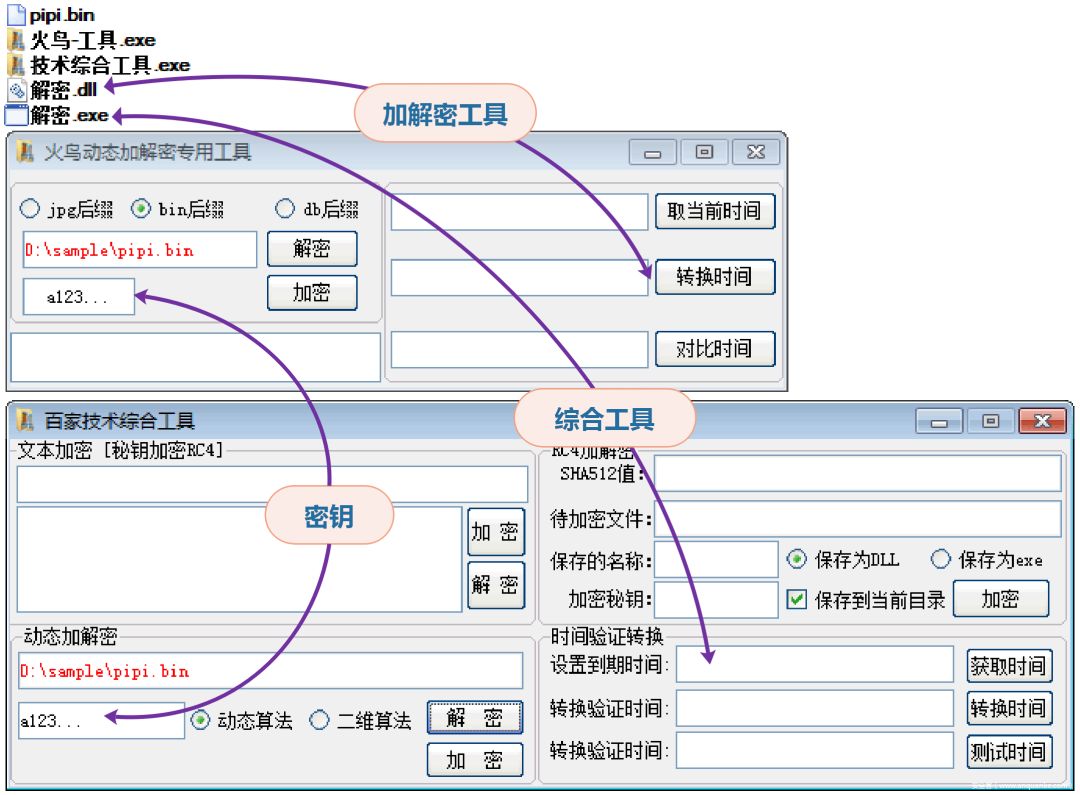
Task: Click 保存的名称 input field
Action: click(716, 559)
